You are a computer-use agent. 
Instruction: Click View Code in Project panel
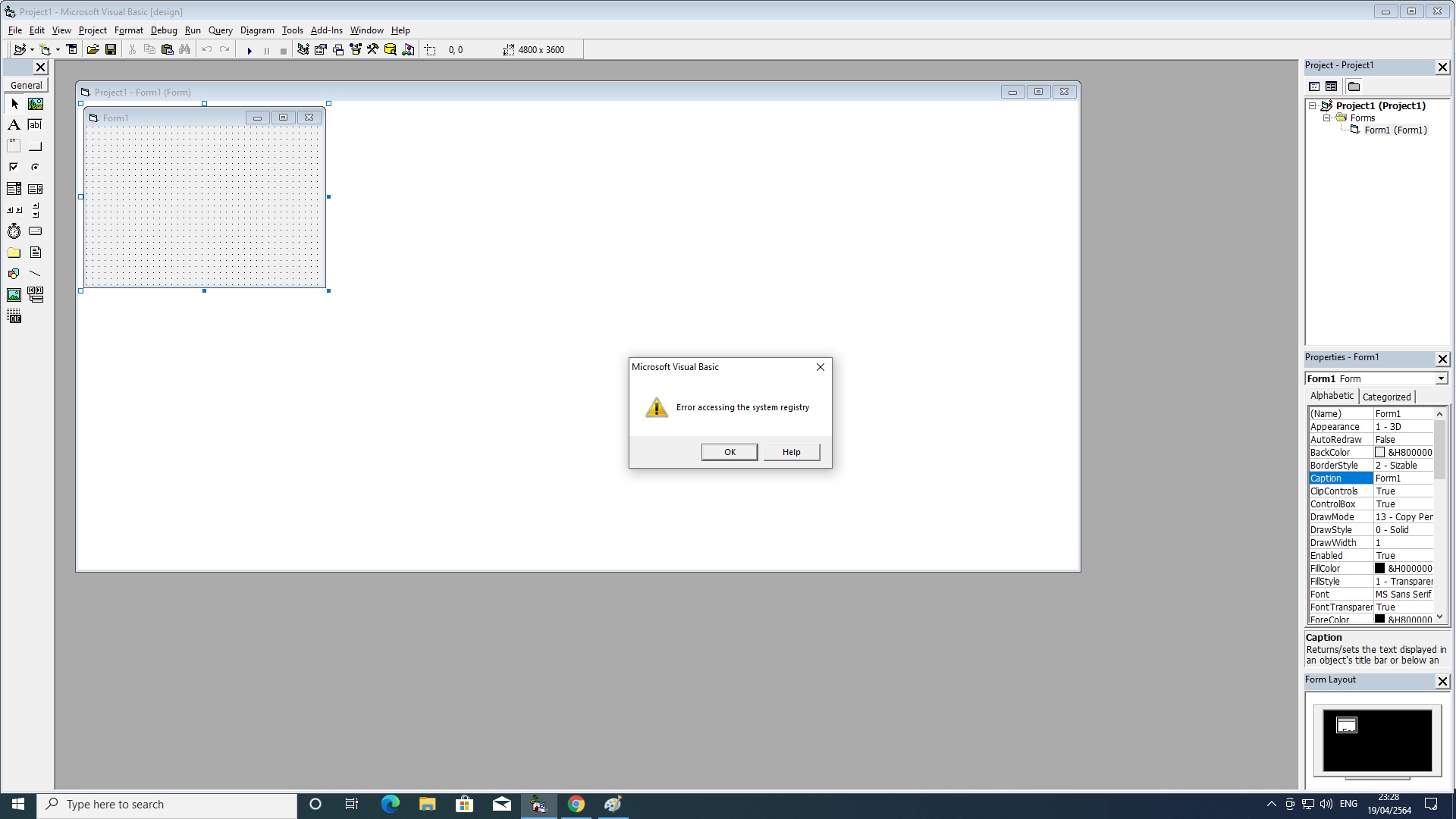1315,86
